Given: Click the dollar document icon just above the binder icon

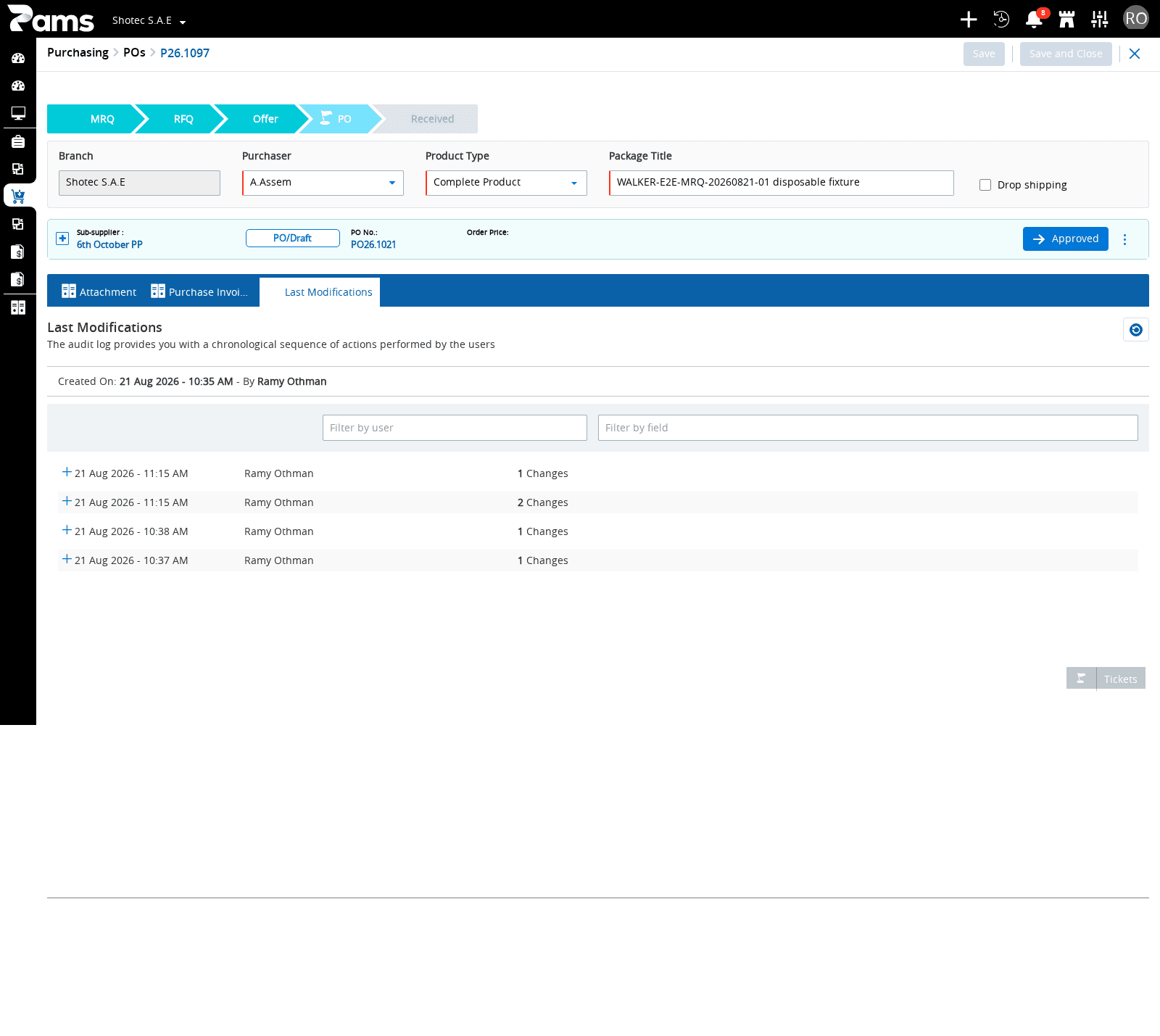Looking at the screenshot, I should click(x=18, y=279).
